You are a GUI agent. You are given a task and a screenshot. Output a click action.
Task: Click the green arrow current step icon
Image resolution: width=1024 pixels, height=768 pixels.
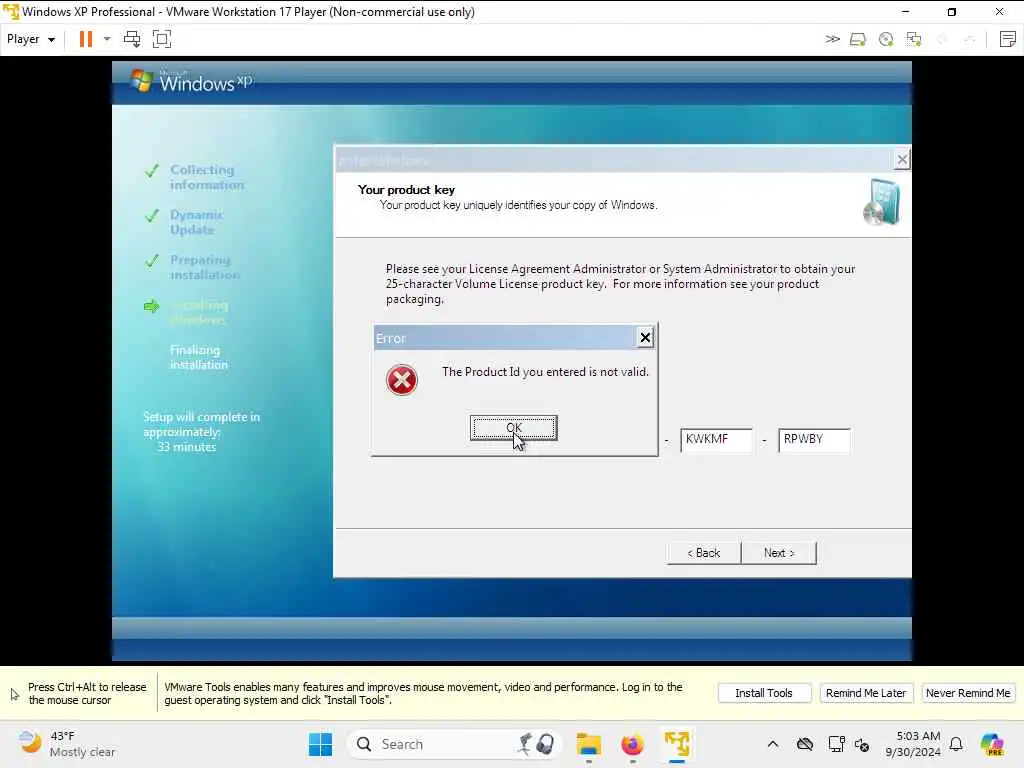(x=152, y=306)
